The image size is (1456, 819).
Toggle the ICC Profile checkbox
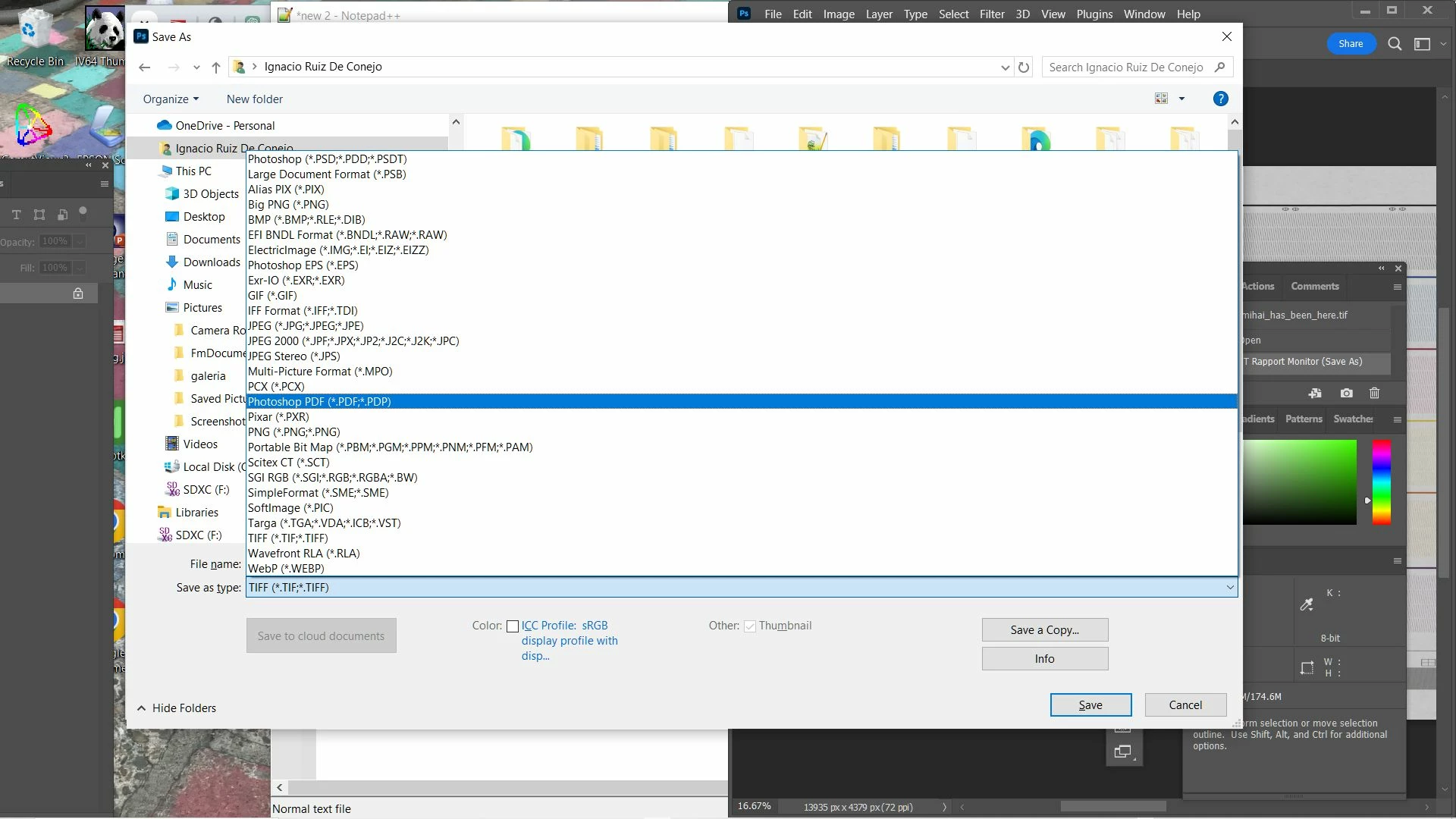(x=513, y=626)
